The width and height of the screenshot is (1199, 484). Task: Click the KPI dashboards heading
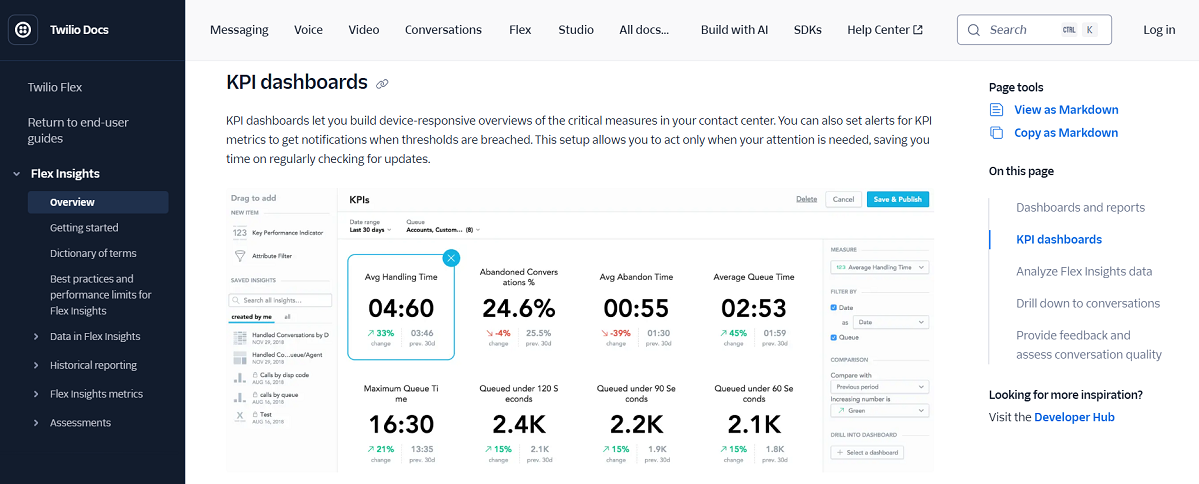297,83
